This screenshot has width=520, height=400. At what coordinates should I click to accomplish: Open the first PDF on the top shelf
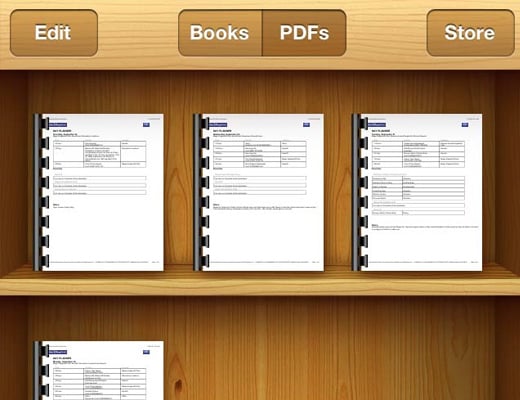pyautogui.click(x=99, y=192)
